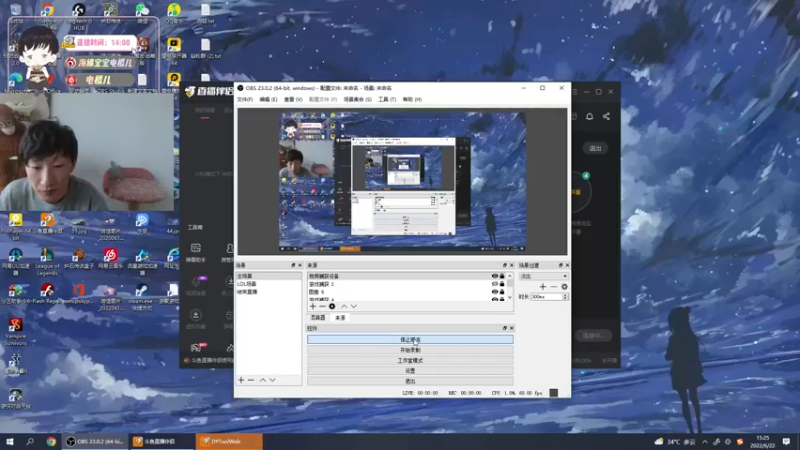Open 帮助(H) menu in OBS
This screenshot has width=800, height=450.
pos(412,99)
